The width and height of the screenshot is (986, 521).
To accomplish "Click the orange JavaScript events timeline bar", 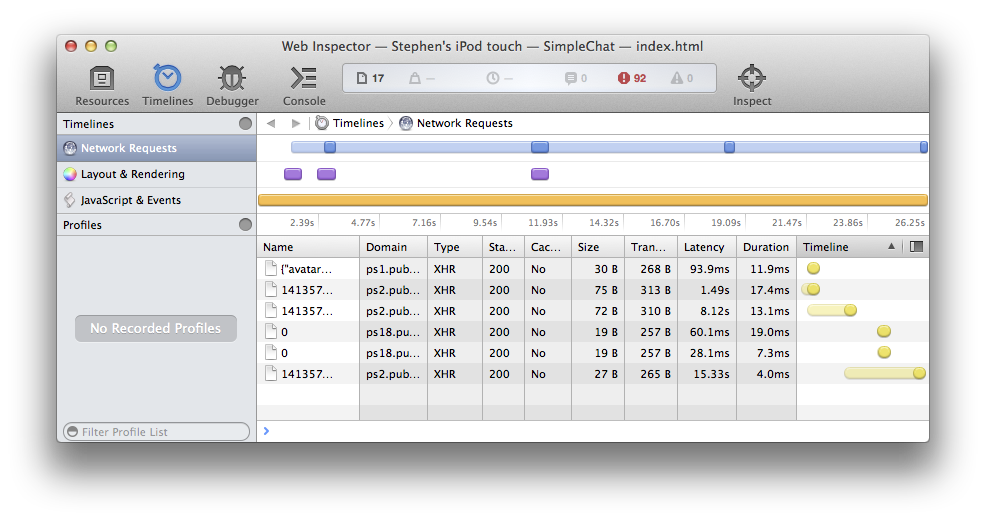I will [592, 200].
